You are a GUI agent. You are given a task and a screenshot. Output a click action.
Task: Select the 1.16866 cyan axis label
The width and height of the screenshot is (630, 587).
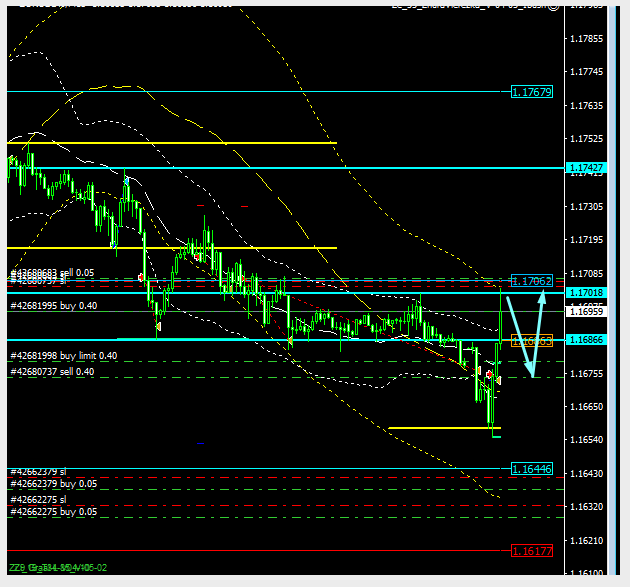pos(586,340)
